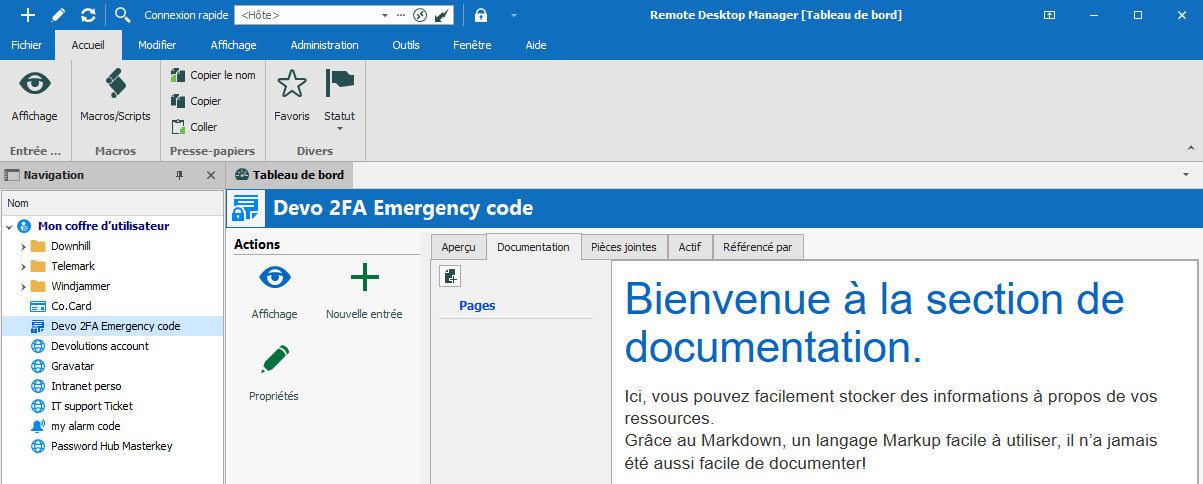Select the Password Hub Masterkey entry
This screenshot has width=1203, height=484.
[x=111, y=446]
